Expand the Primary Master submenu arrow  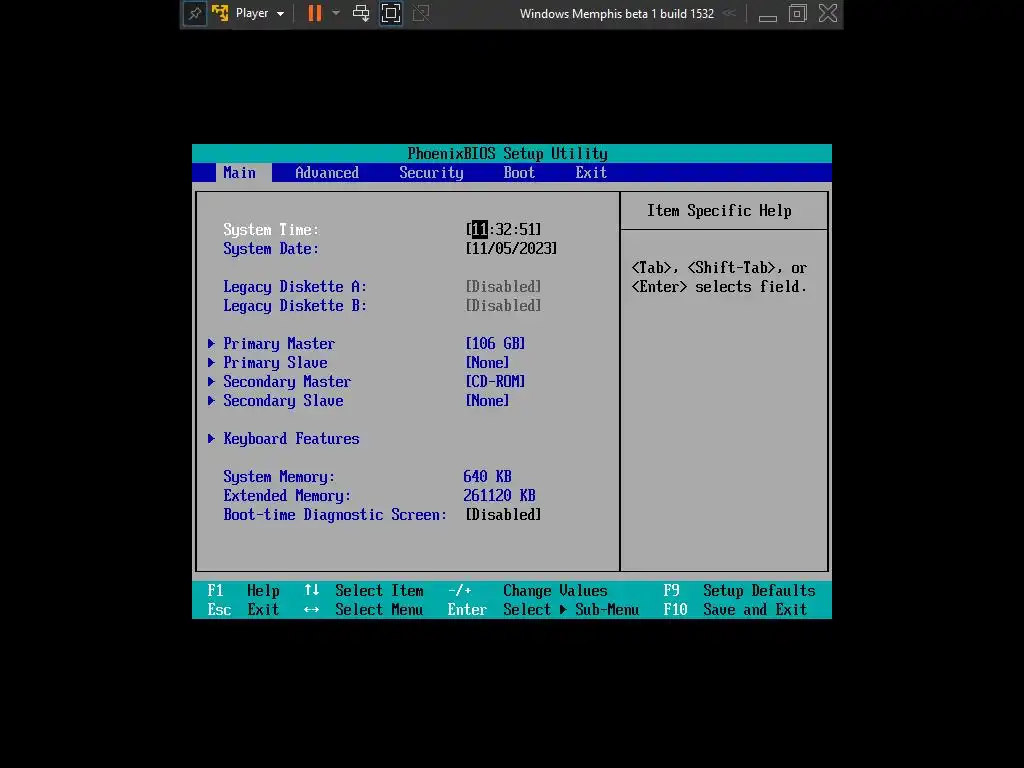coord(211,344)
